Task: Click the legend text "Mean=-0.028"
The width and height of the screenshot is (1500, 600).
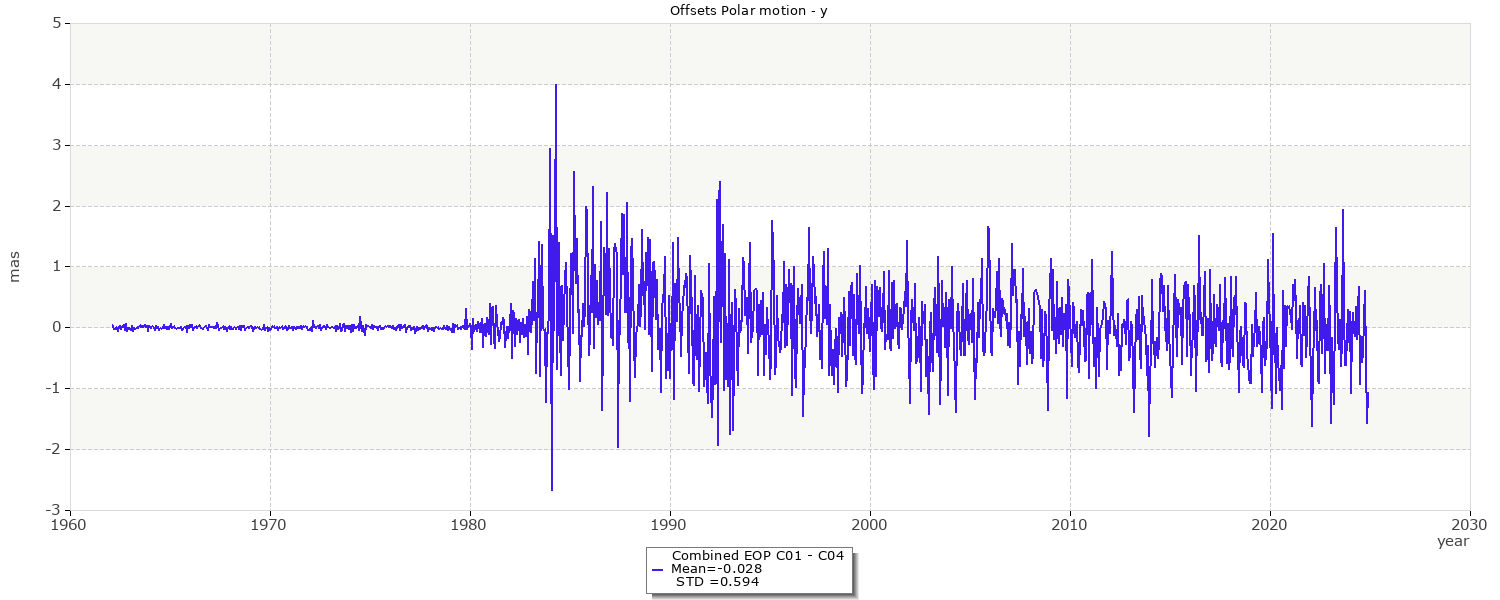Action: pyautogui.click(x=717, y=568)
